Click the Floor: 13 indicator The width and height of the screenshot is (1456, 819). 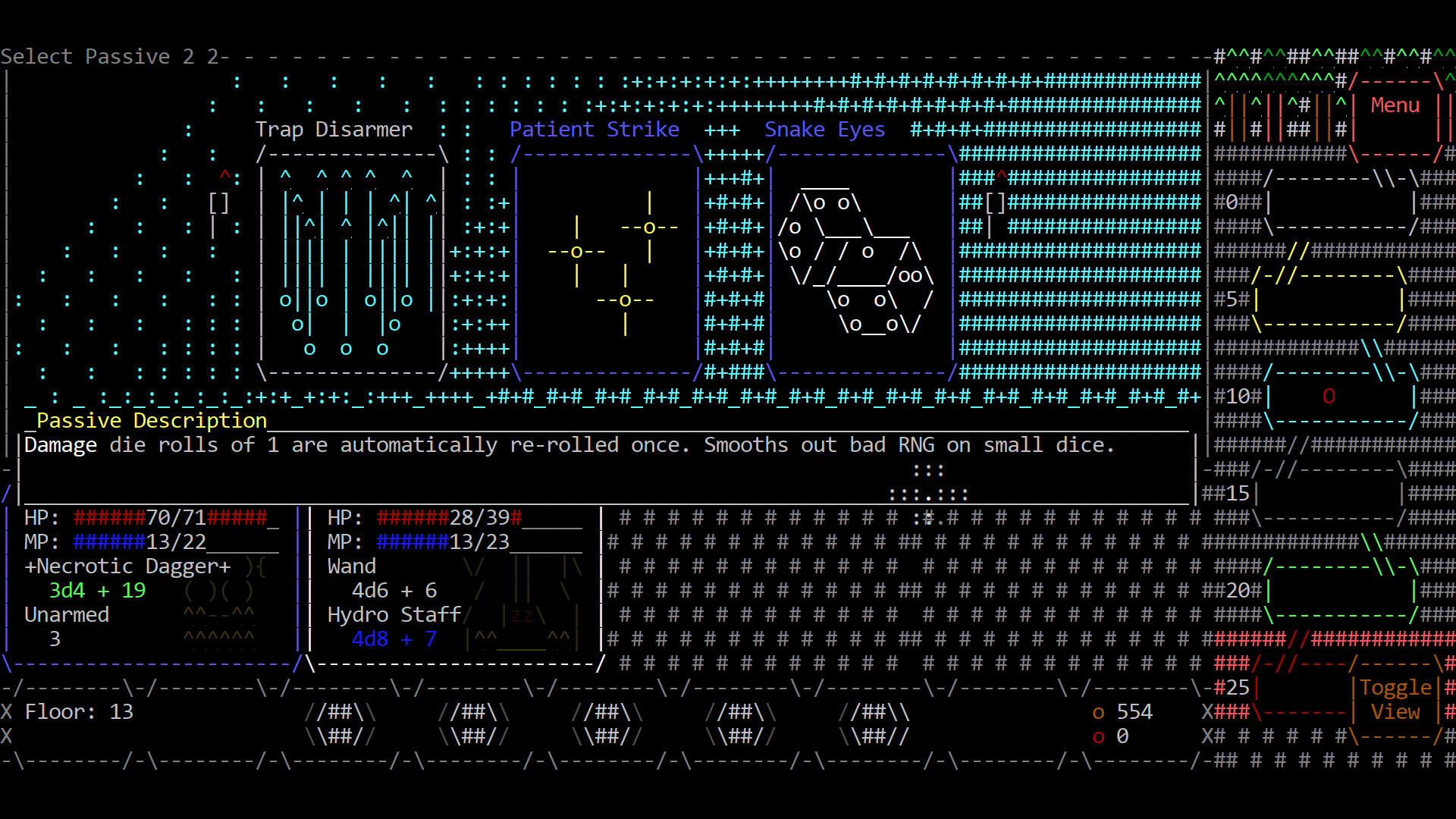[x=79, y=712]
